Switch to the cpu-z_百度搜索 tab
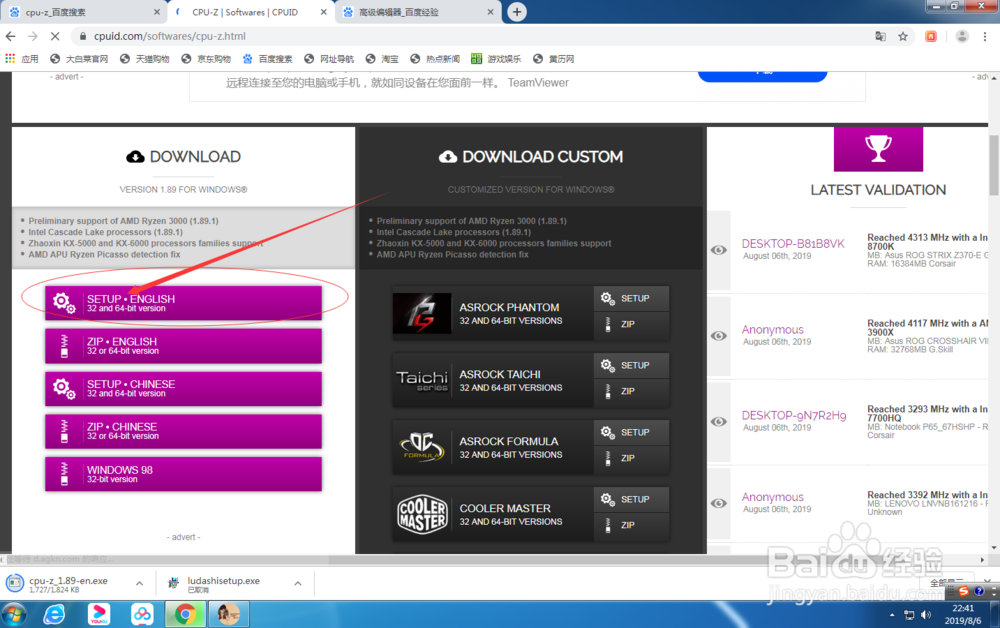The width and height of the screenshot is (1000, 628). pyautogui.click(x=83, y=12)
